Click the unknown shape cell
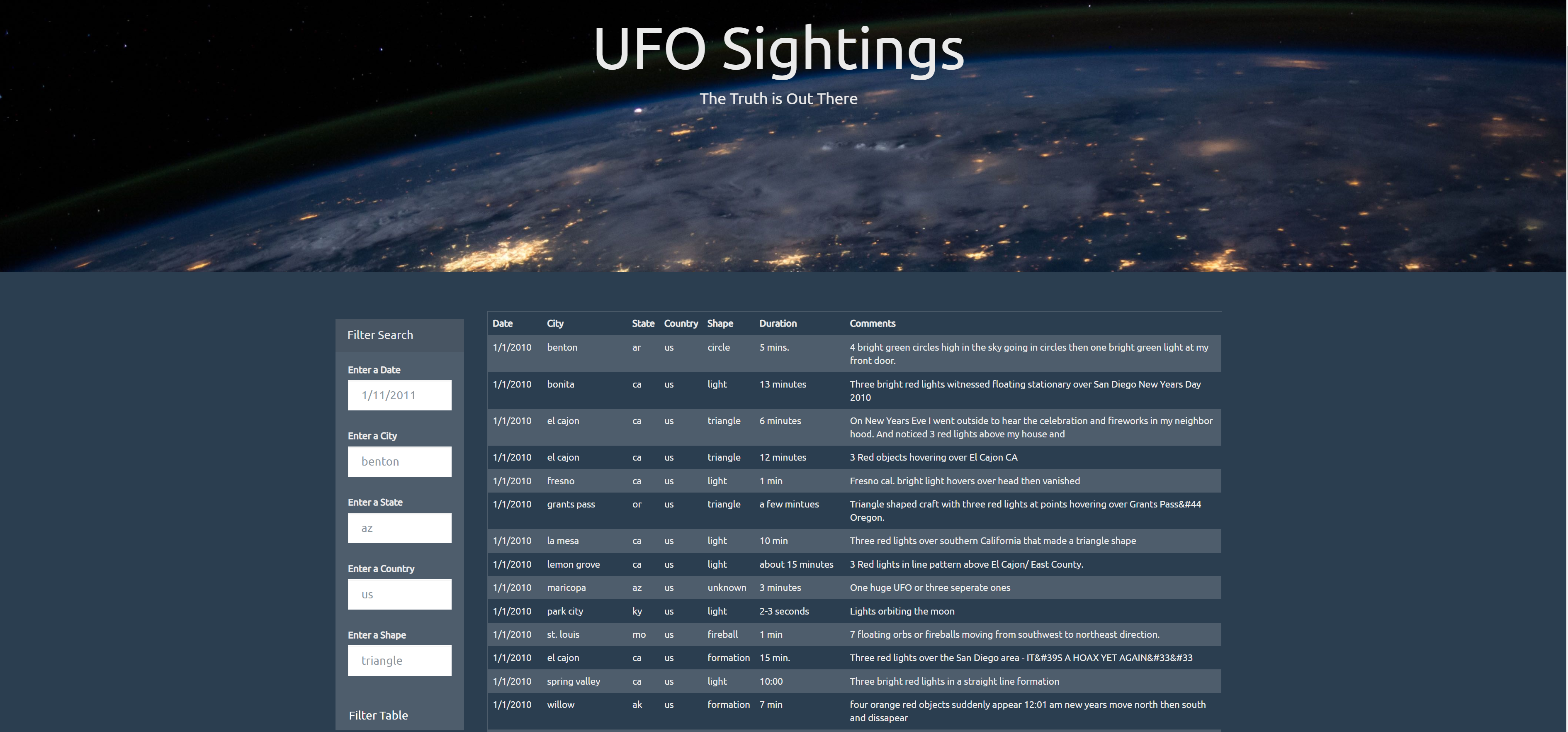This screenshot has height=732, width=1568. 727,588
